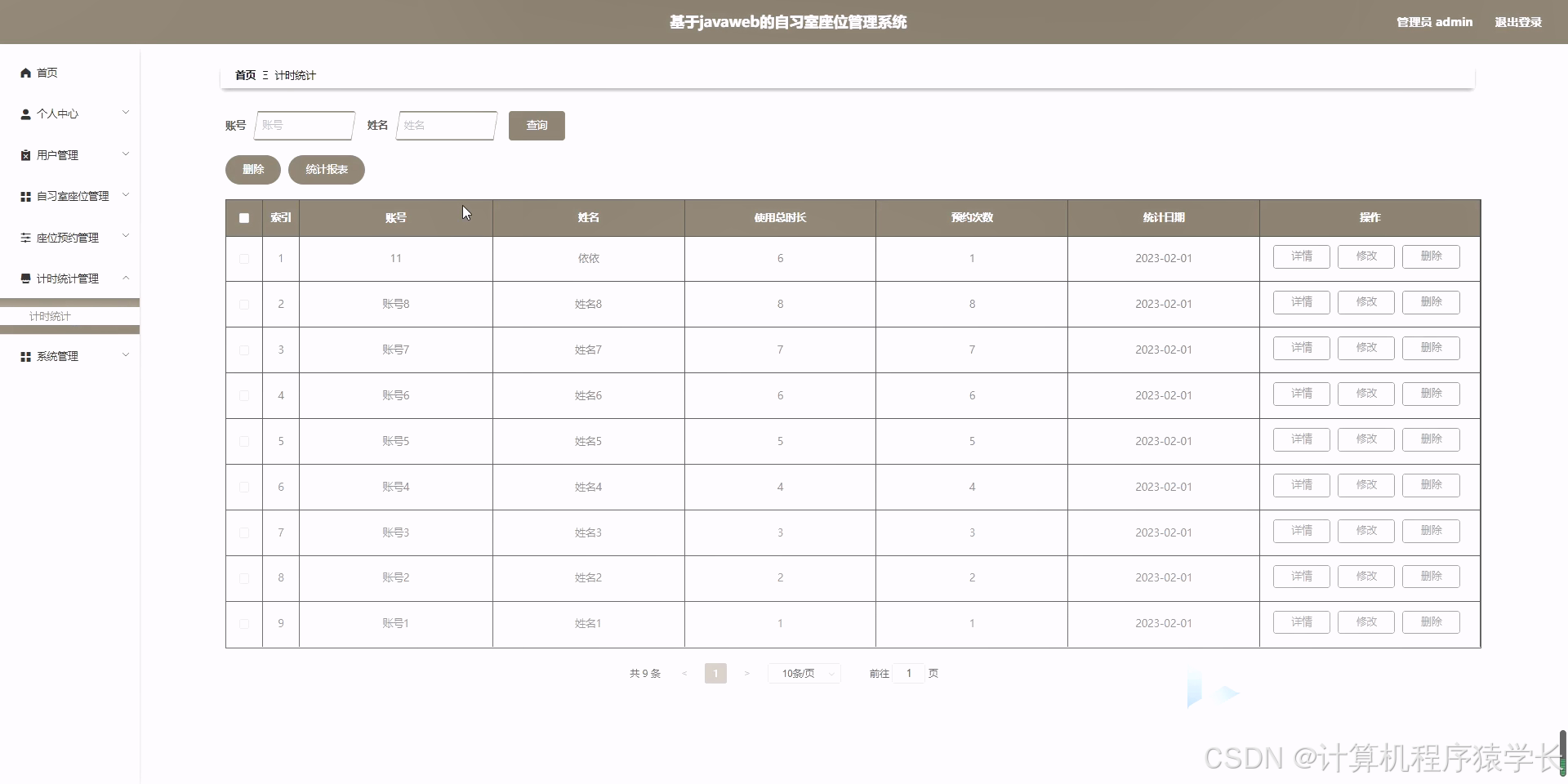Viewport: 1568px width, 784px height.
Task: Click 管理员 admin in the header
Action: [1435, 22]
